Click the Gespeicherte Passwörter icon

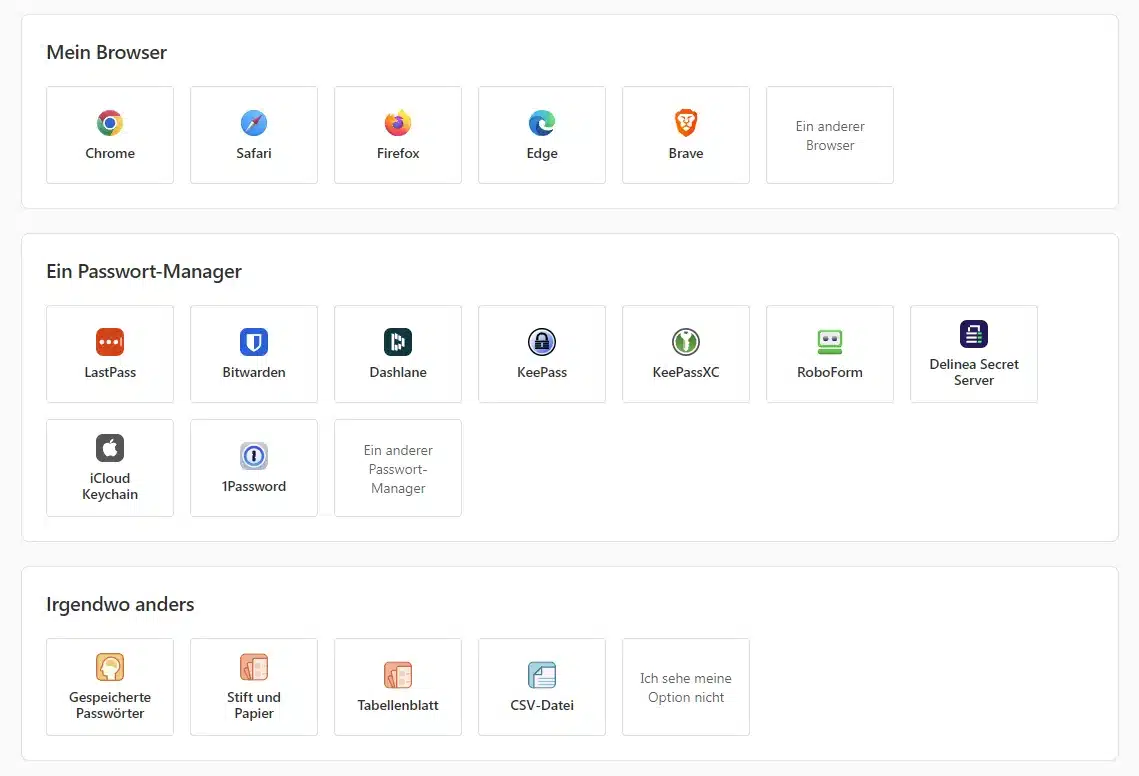click(x=110, y=667)
